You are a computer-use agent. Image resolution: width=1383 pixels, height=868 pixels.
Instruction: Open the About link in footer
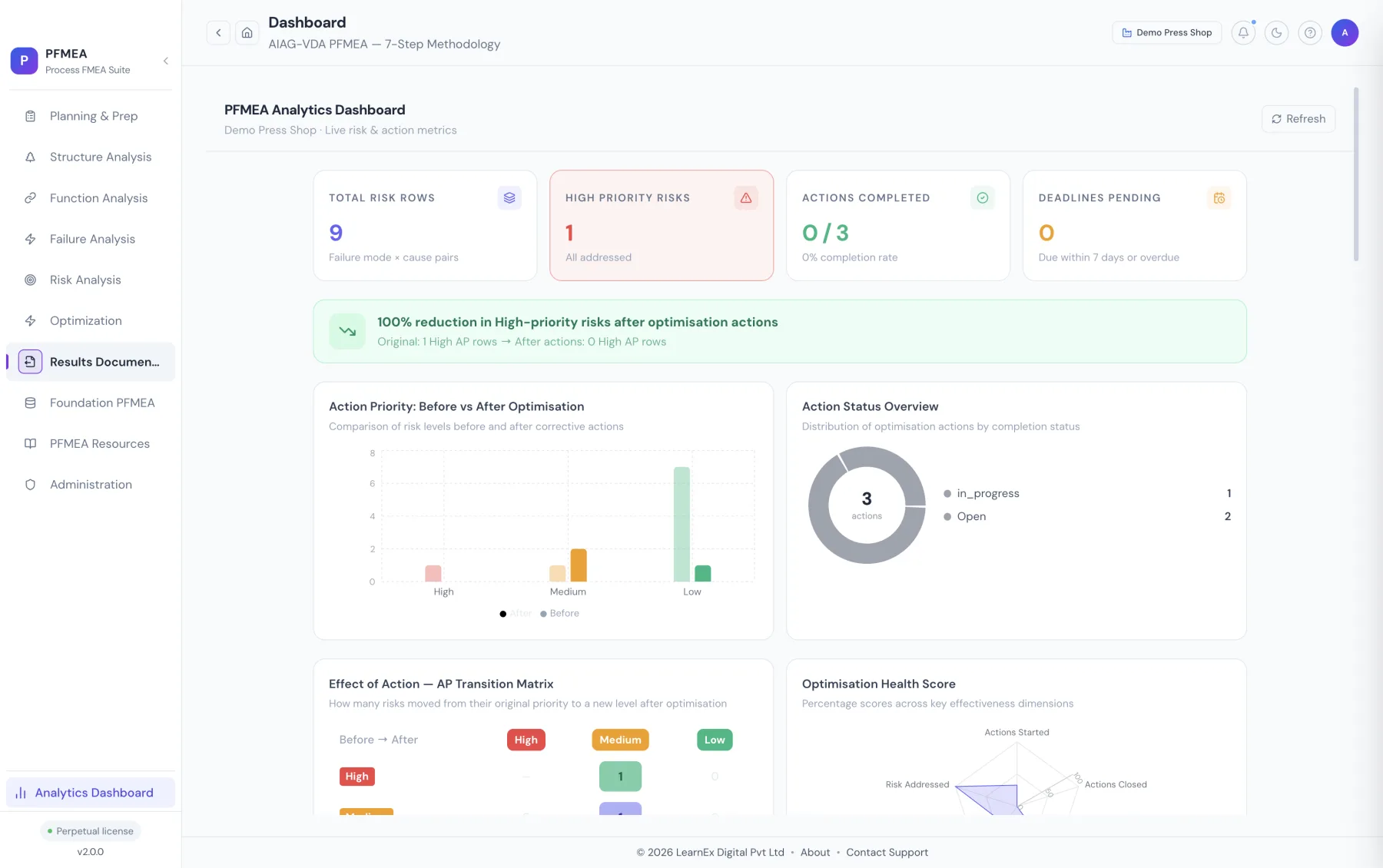815,853
